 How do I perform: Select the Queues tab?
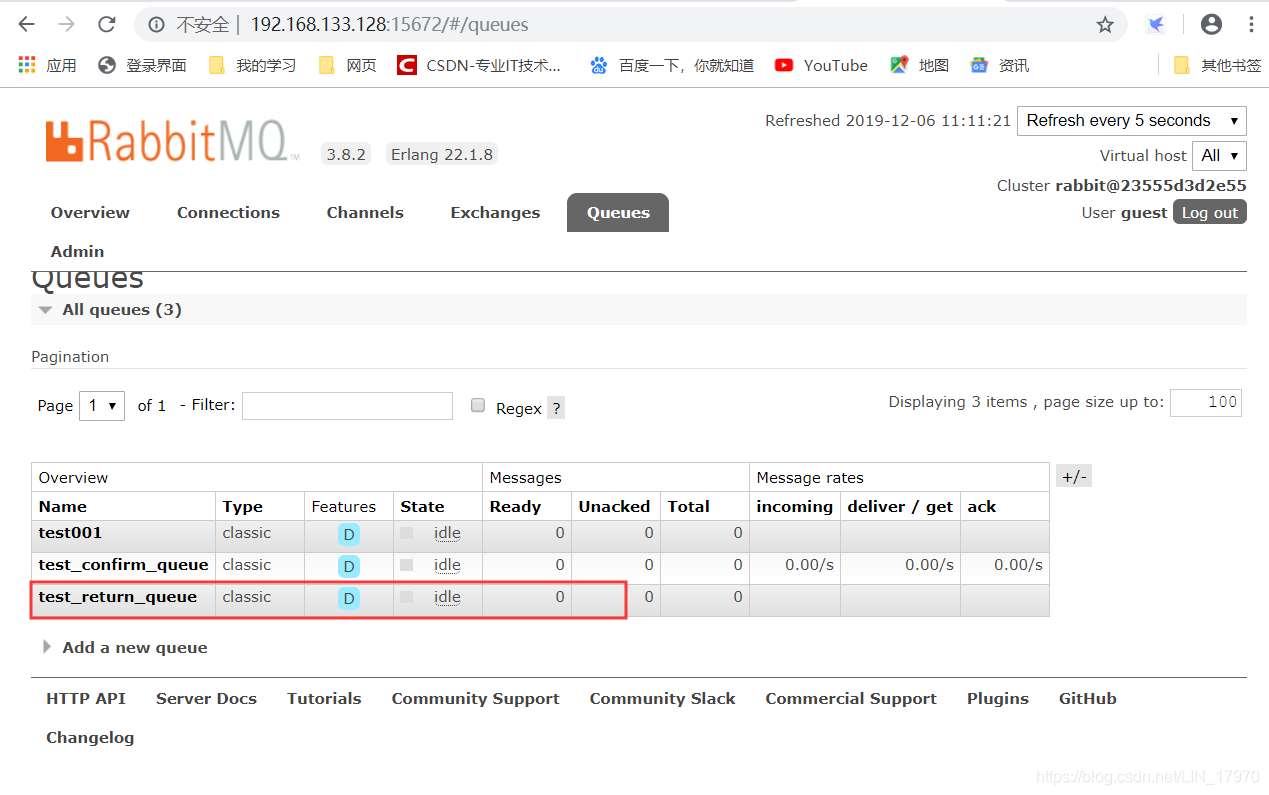[618, 212]
